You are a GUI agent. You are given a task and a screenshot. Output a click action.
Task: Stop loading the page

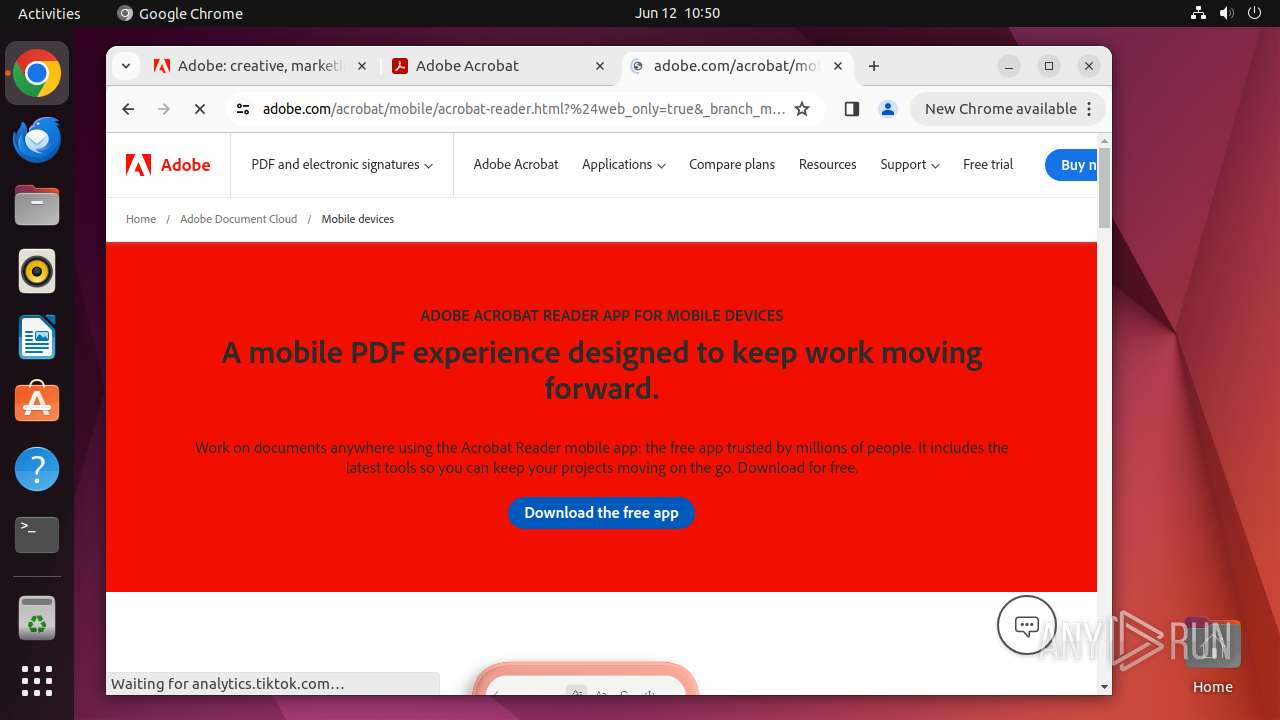pyautogui.click(x=200, y=109)
